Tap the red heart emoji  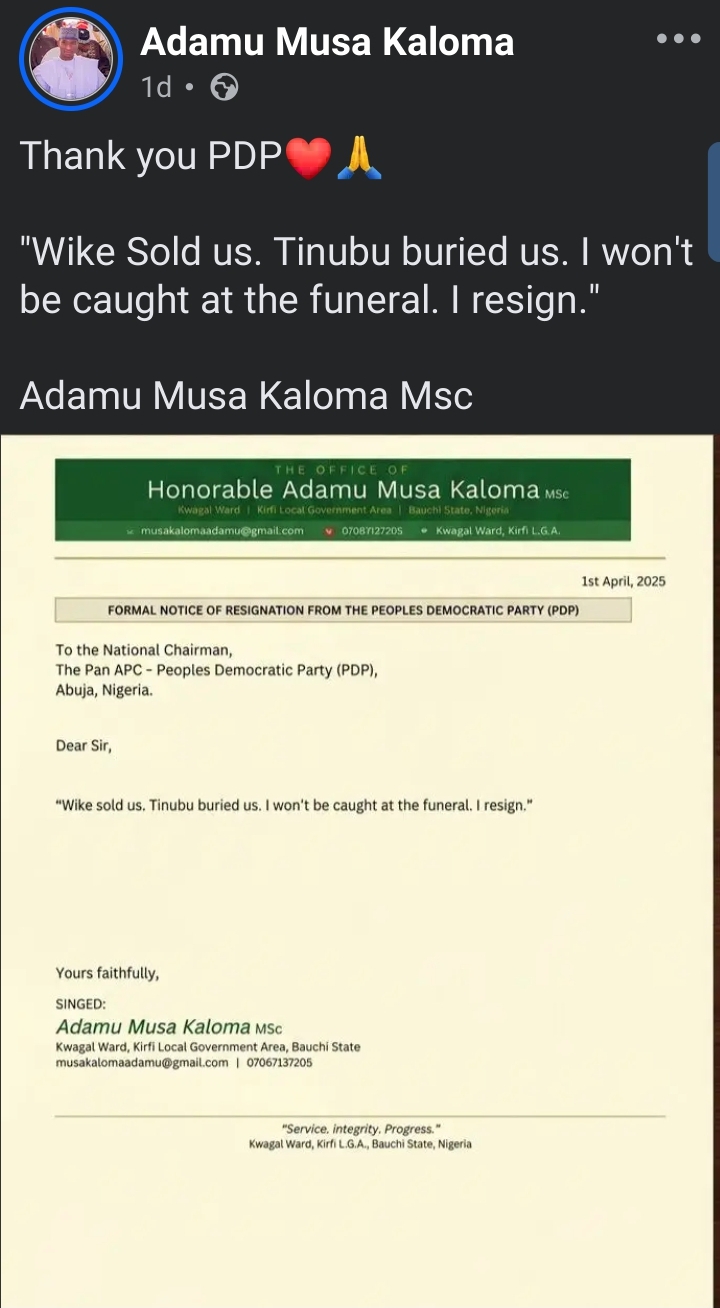coord(308,158)
